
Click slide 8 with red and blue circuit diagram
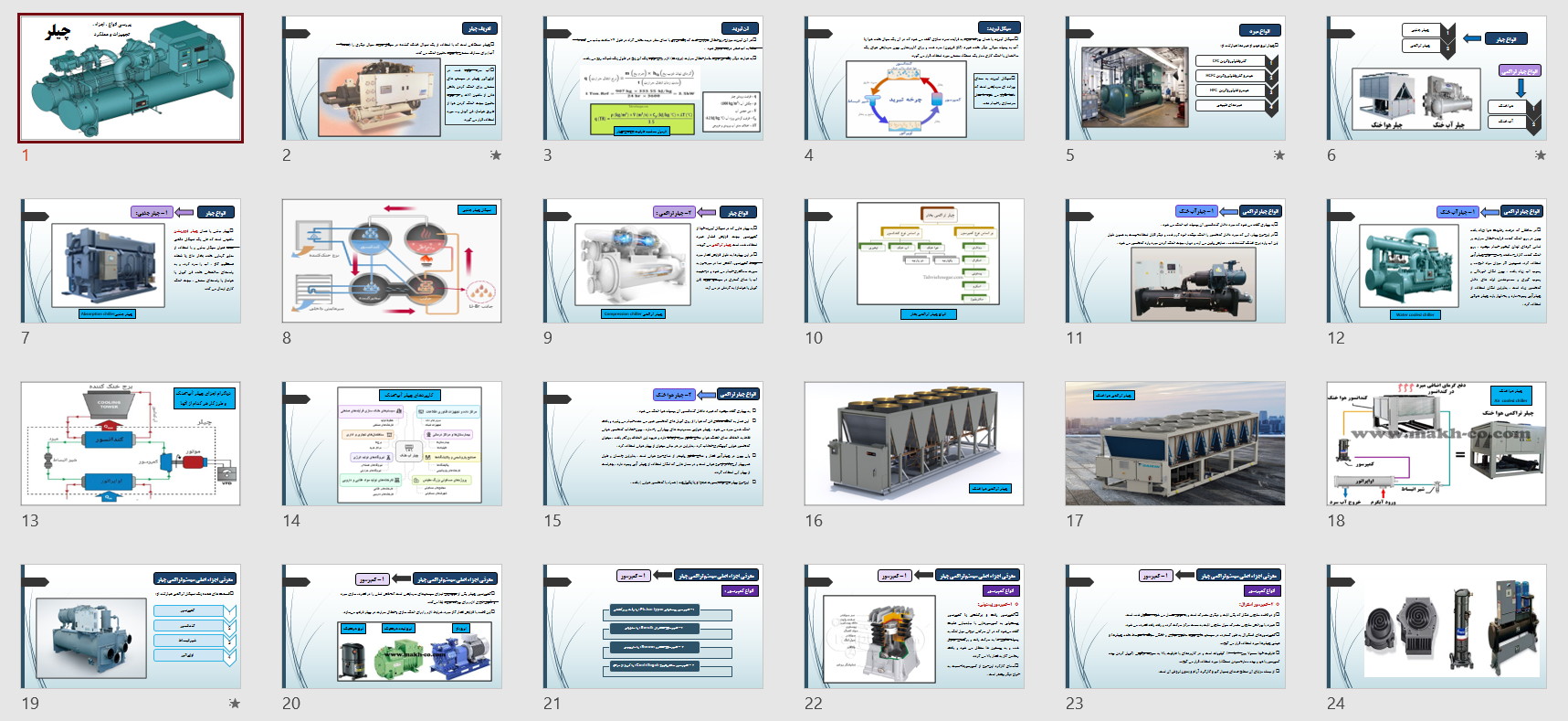tap(392, 261)
